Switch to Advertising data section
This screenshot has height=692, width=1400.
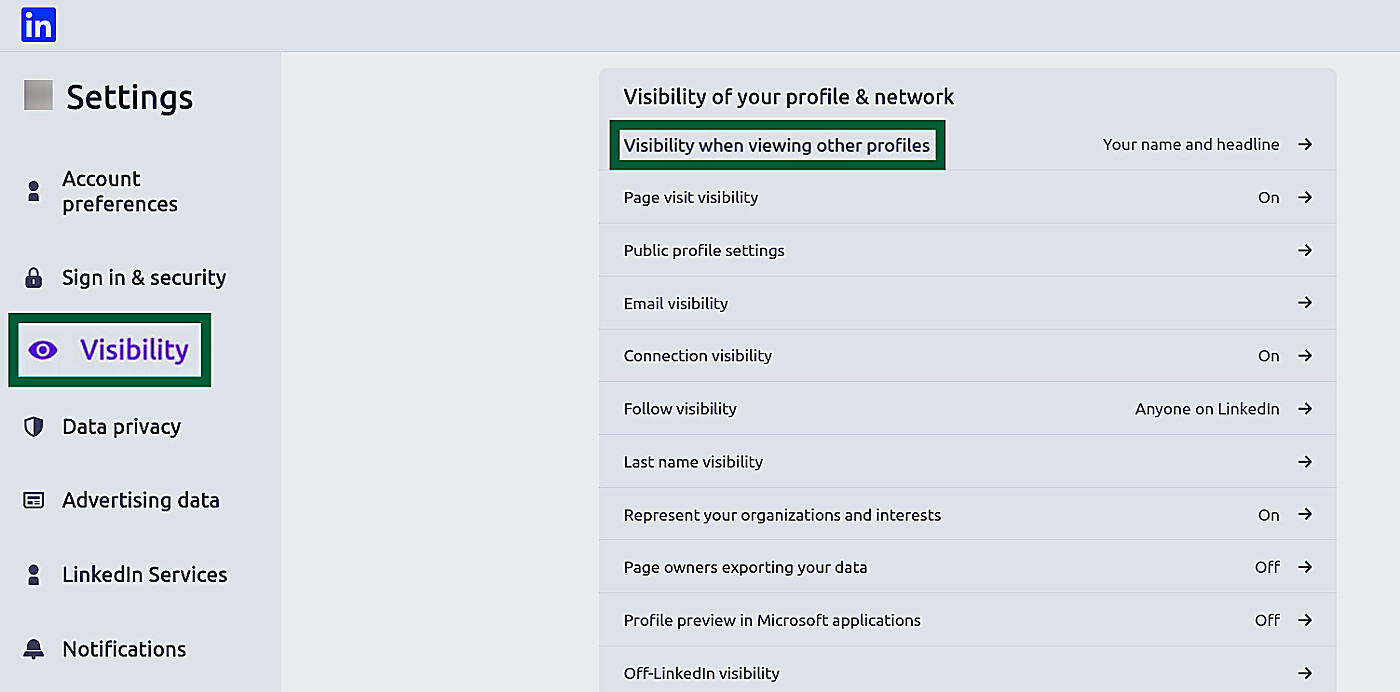tap(140, 500)
